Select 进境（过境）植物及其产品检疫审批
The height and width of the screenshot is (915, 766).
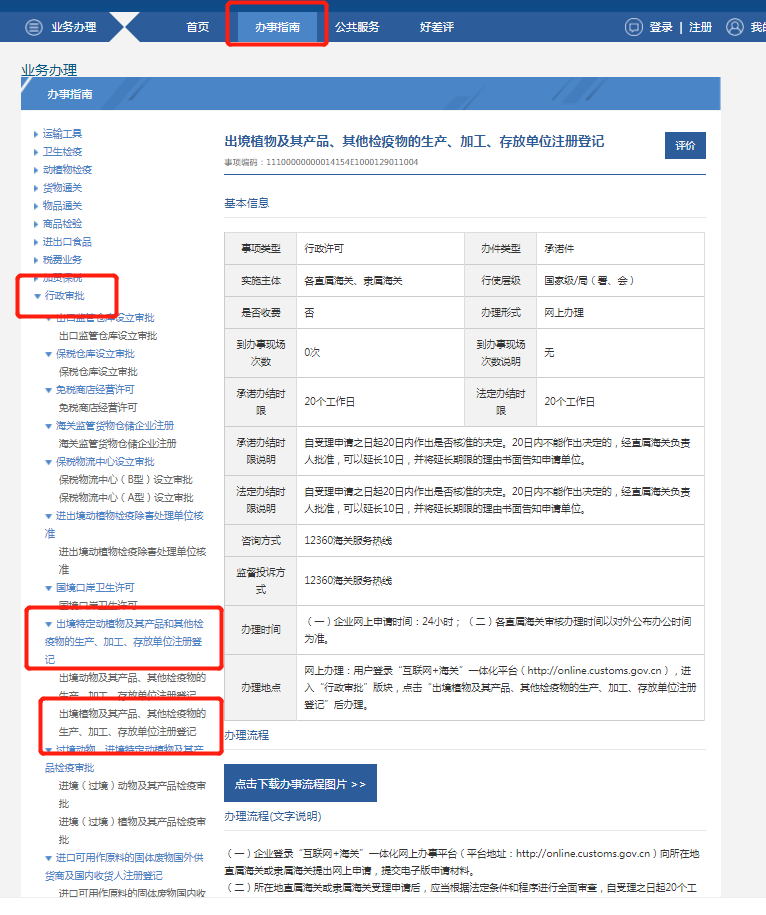pos(132,830)
